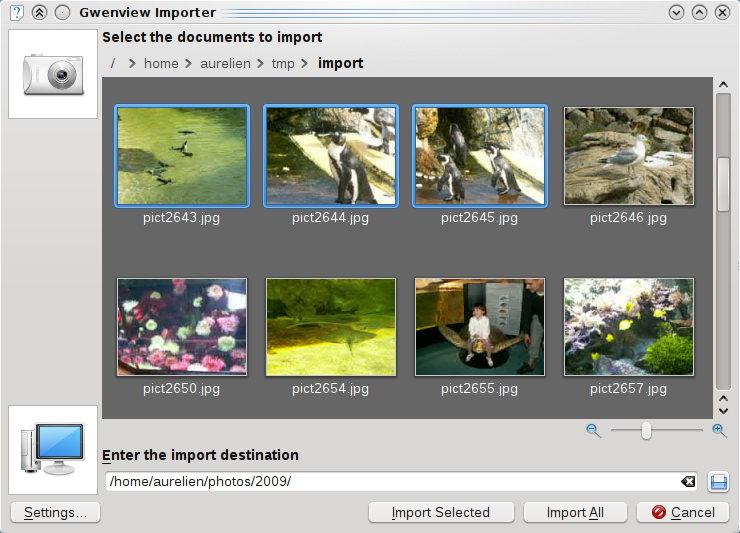Screen dimensions: 740x533
Task: Select seagull thumbnail pict2646.jpg
Action: point(629,156)
